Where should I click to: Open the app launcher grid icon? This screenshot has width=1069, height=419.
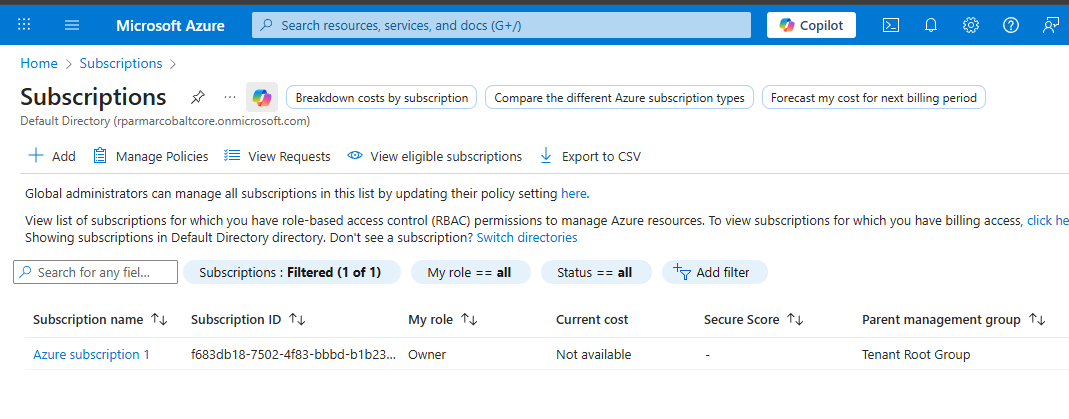click(25, 25)
